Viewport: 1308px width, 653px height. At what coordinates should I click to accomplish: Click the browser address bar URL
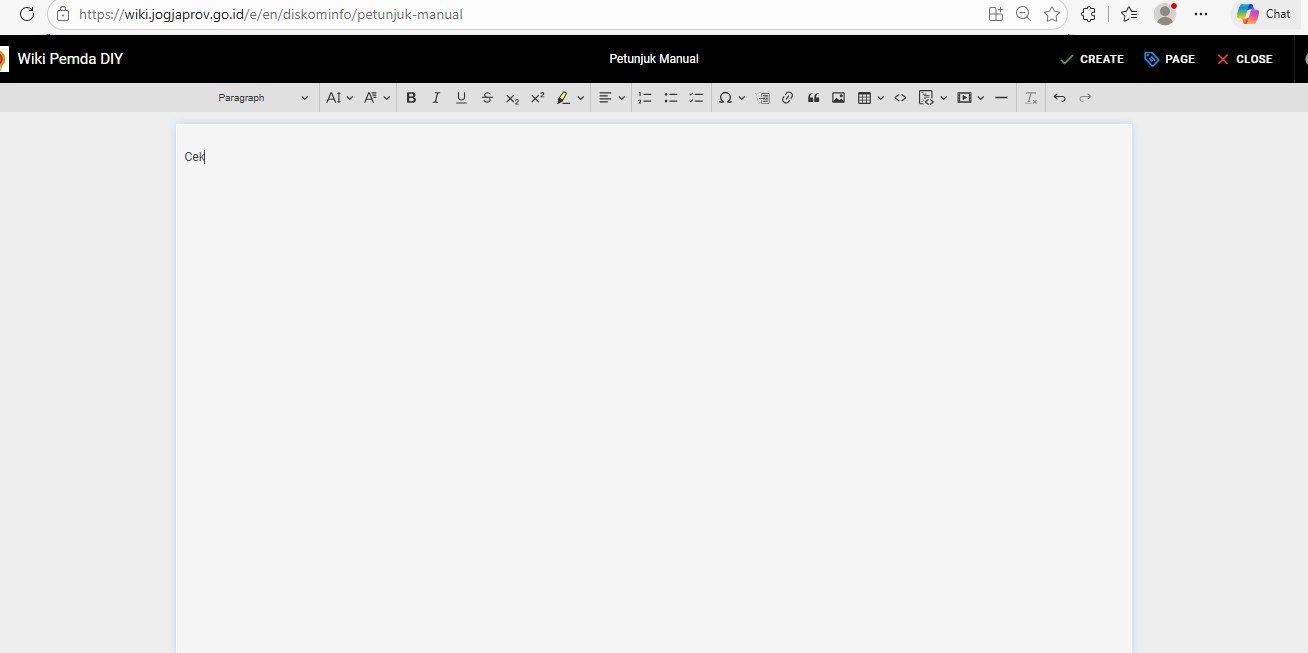[x=270, y=14]
